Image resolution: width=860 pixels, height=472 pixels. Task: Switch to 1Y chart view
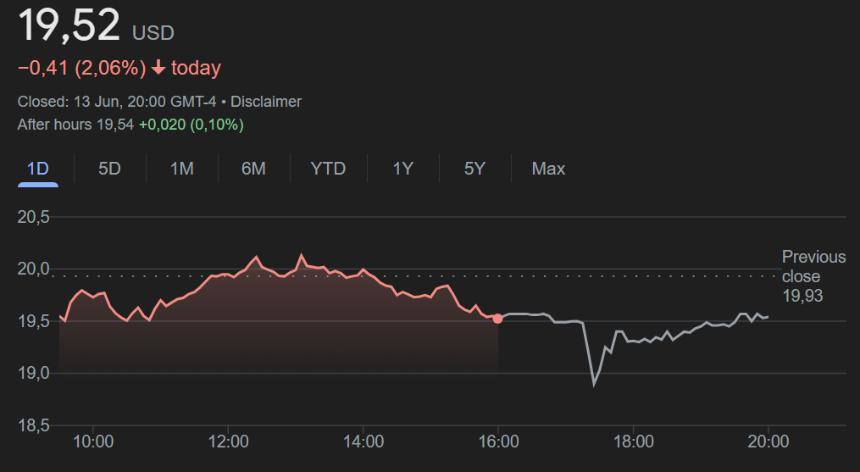tap(402, 168)
